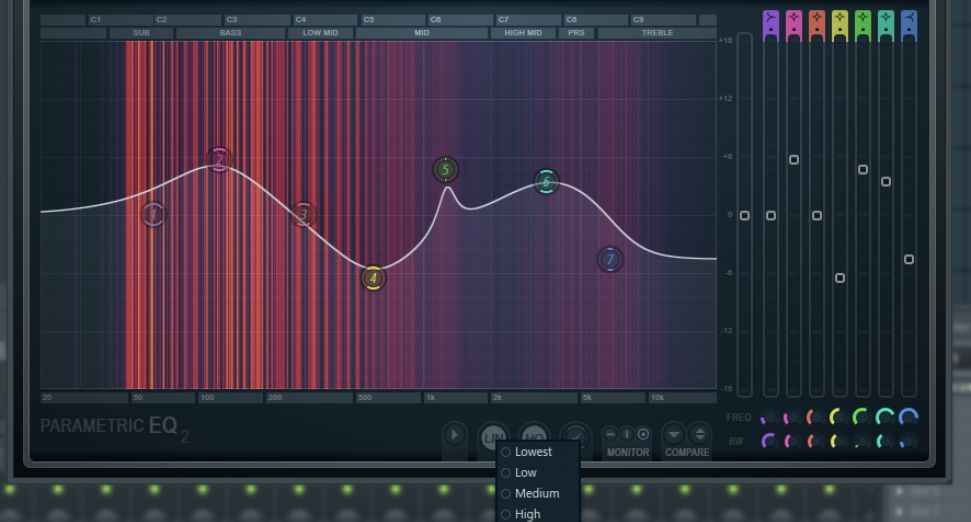Click band 2 level slider handle
Viewport: 971px width, 522px height.
(794, 160)
